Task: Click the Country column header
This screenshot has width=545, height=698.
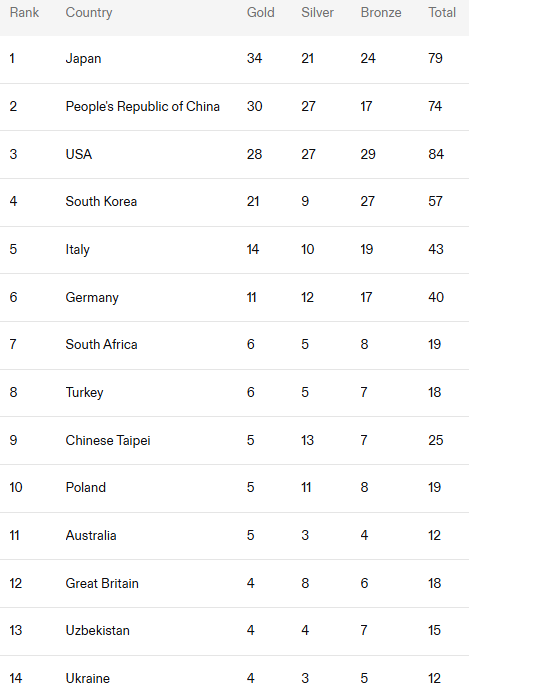Action: 89,13
